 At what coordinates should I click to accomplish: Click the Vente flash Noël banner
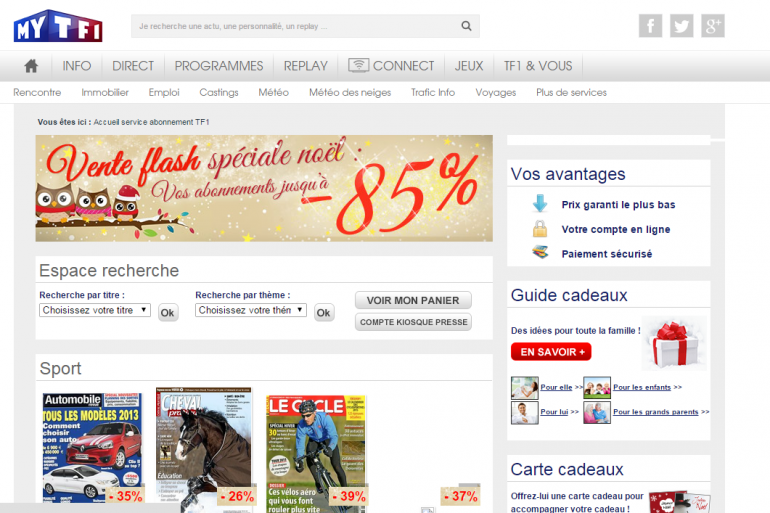(x=264, y=188)
